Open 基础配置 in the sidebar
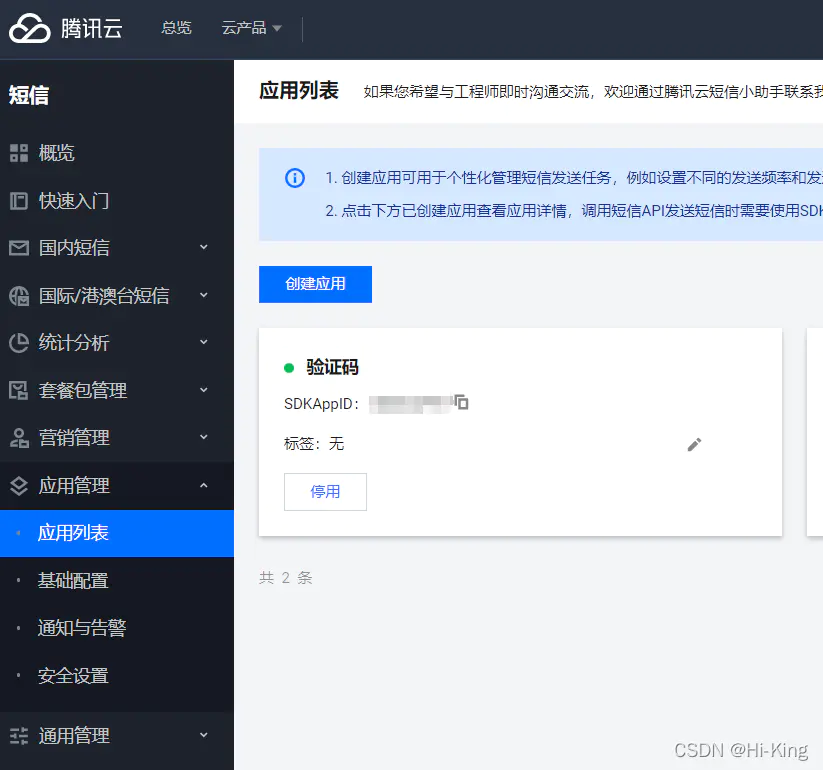This screenshot has width=823, height=770. [72, 580]
